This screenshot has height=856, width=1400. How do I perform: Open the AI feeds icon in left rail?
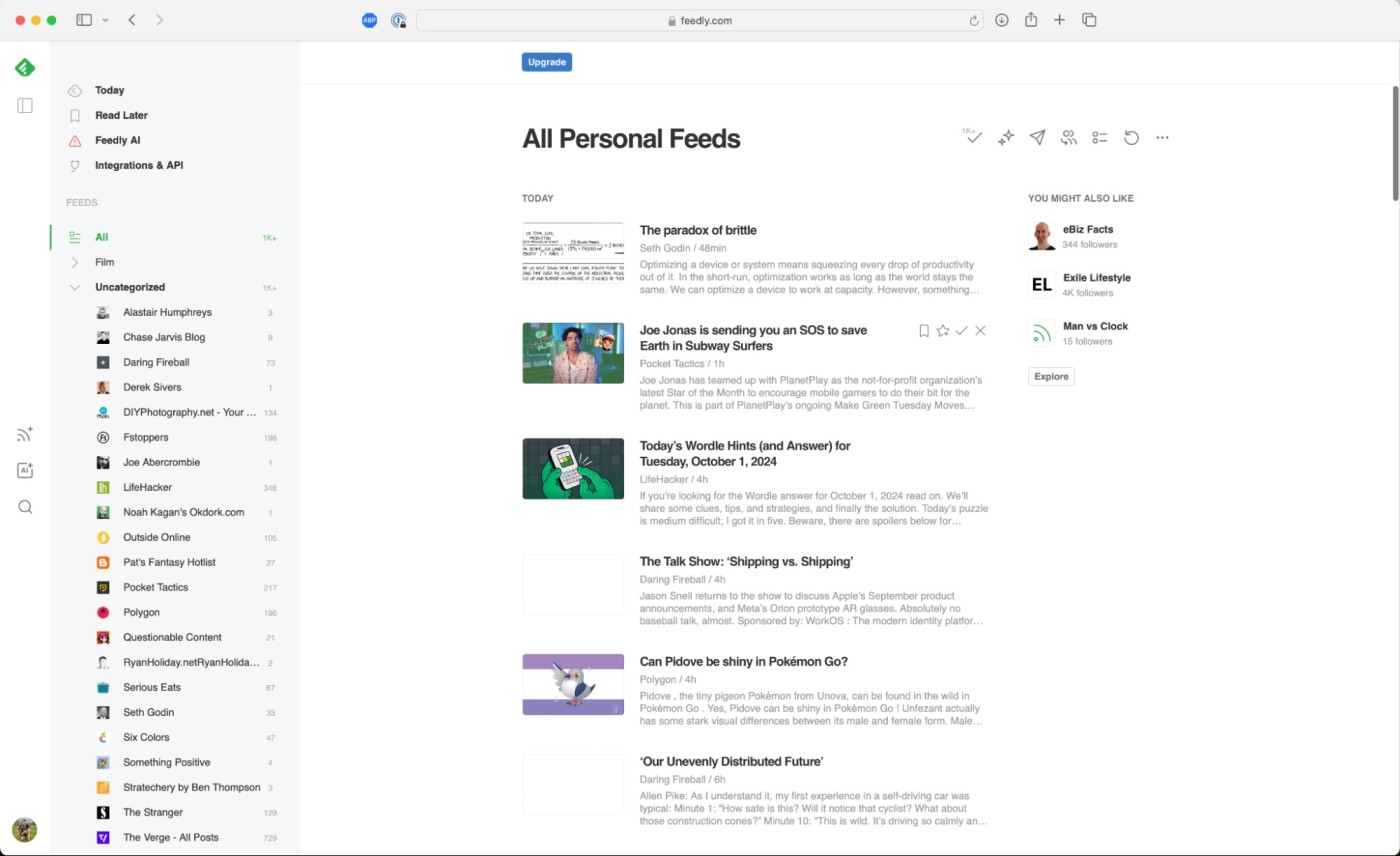click(25, 470)
